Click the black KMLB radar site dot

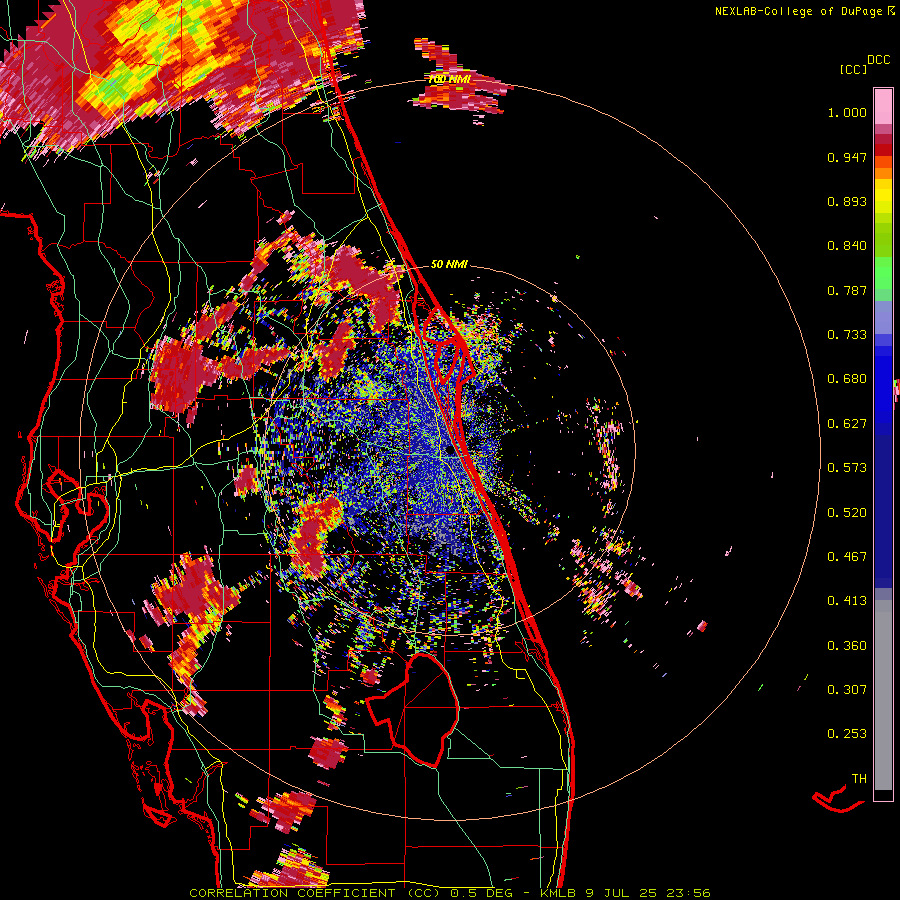[x=450, y=451]
